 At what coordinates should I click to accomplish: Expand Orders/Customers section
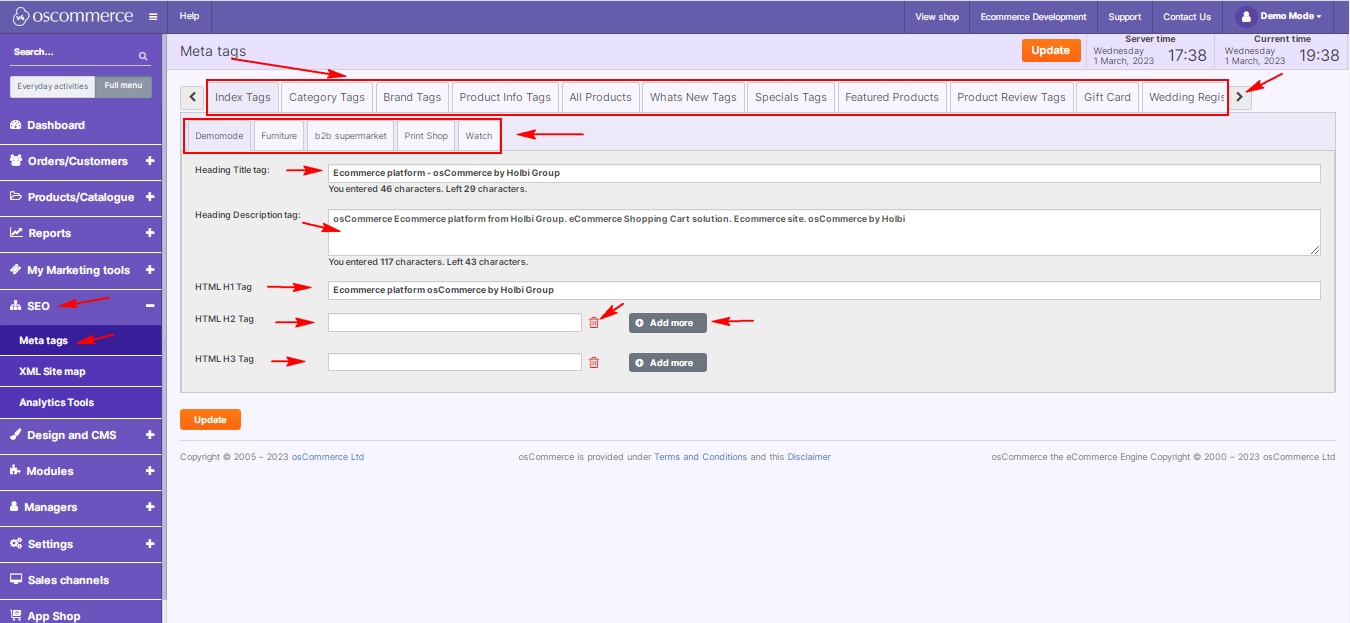click(x=150, y=161)
